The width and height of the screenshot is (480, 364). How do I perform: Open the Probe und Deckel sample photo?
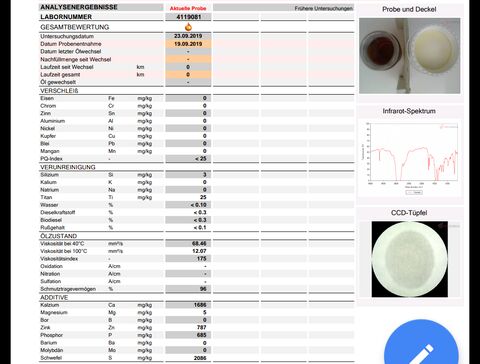coord(409,56)
